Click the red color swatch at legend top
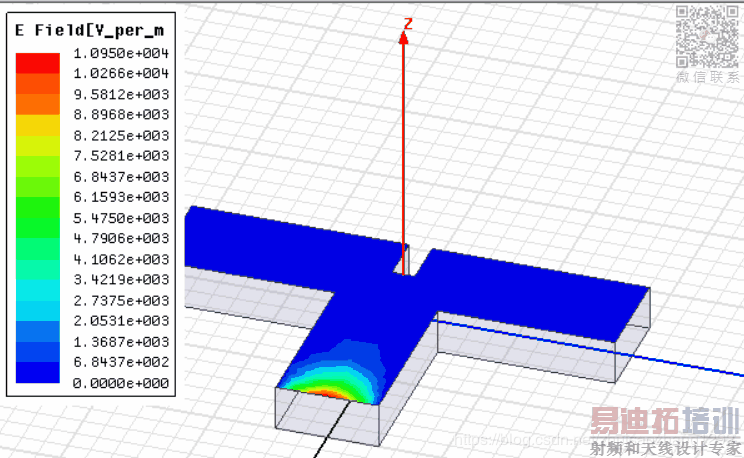Image resolution: width=744 pixels, height=458 pixels. pos(38,63)
